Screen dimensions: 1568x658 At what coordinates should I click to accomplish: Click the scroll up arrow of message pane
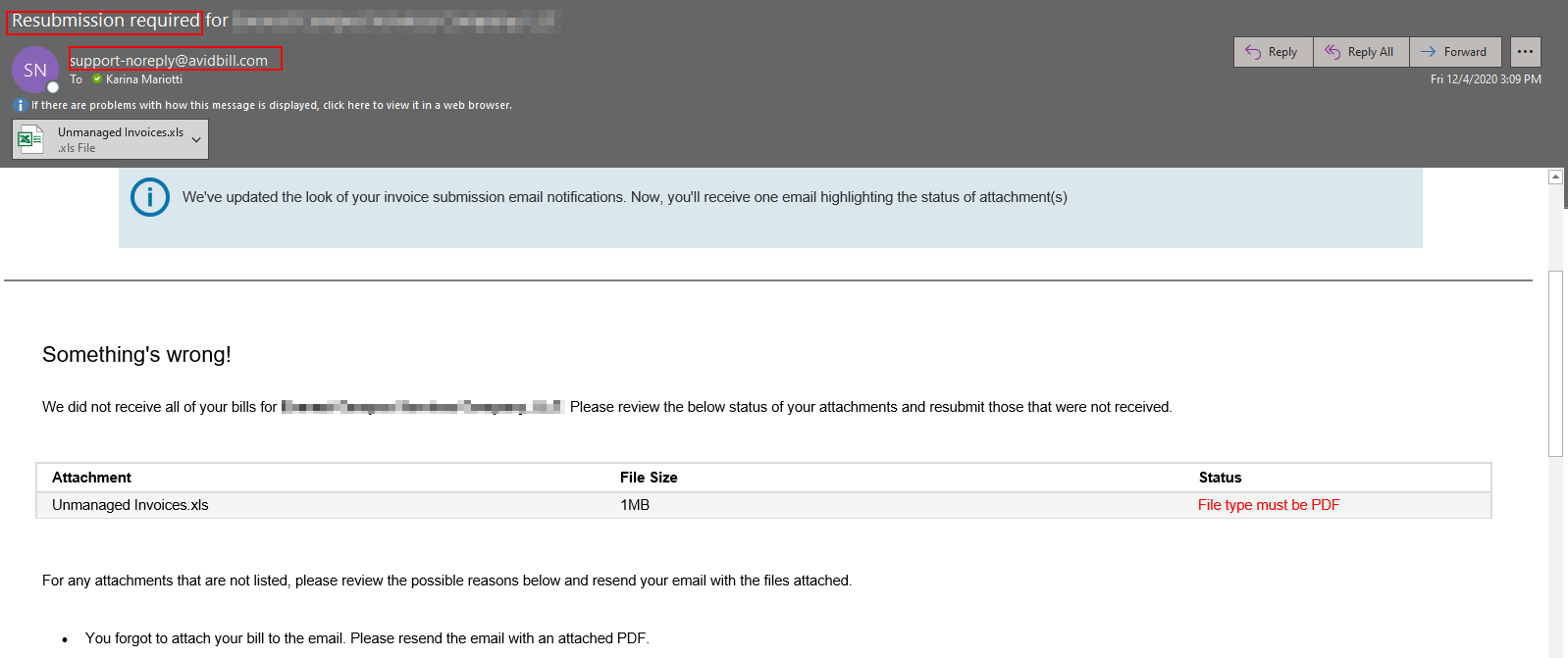click(1555, 177)
